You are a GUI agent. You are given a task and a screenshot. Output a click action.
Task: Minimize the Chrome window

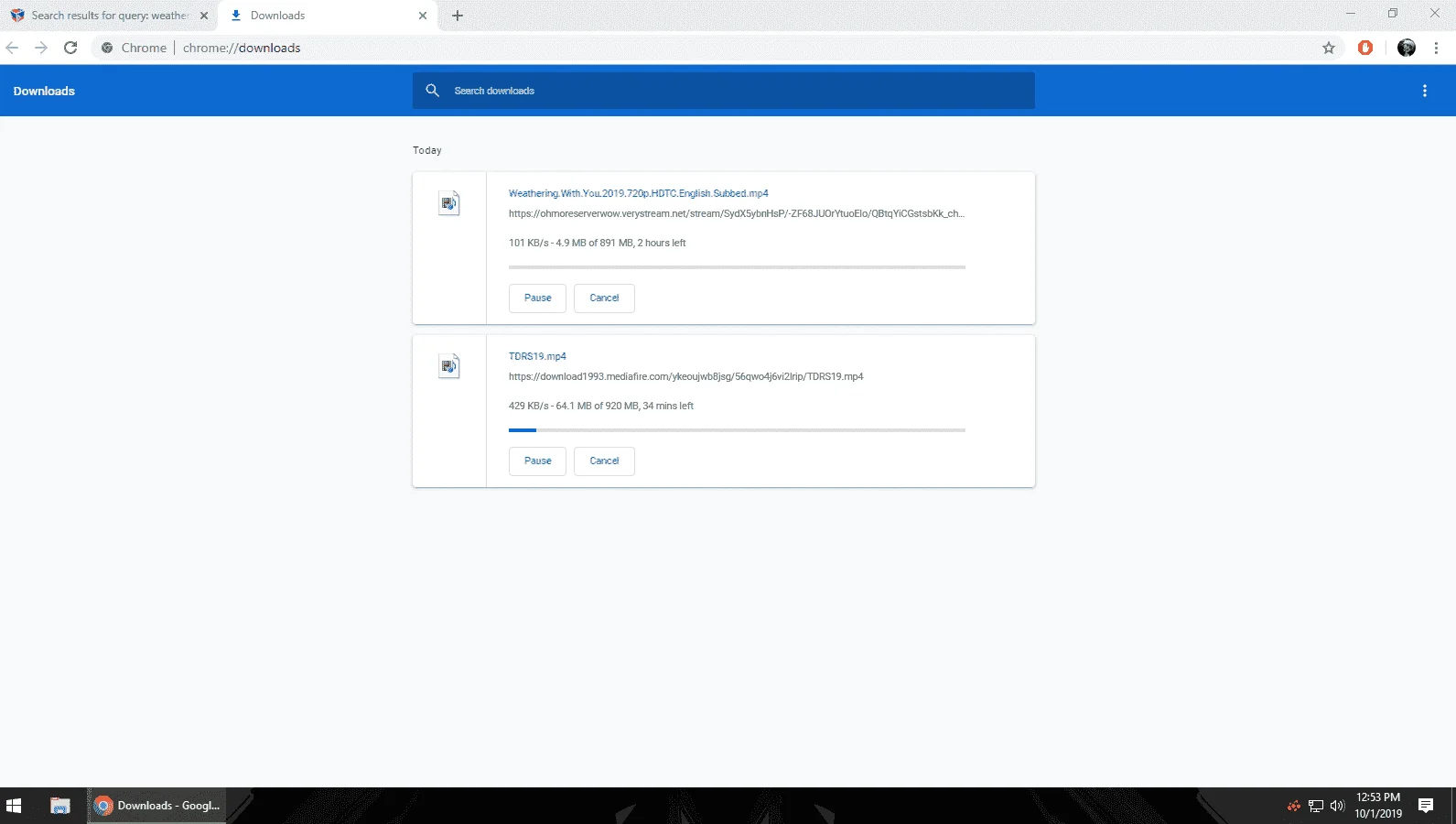[1351, 13]
